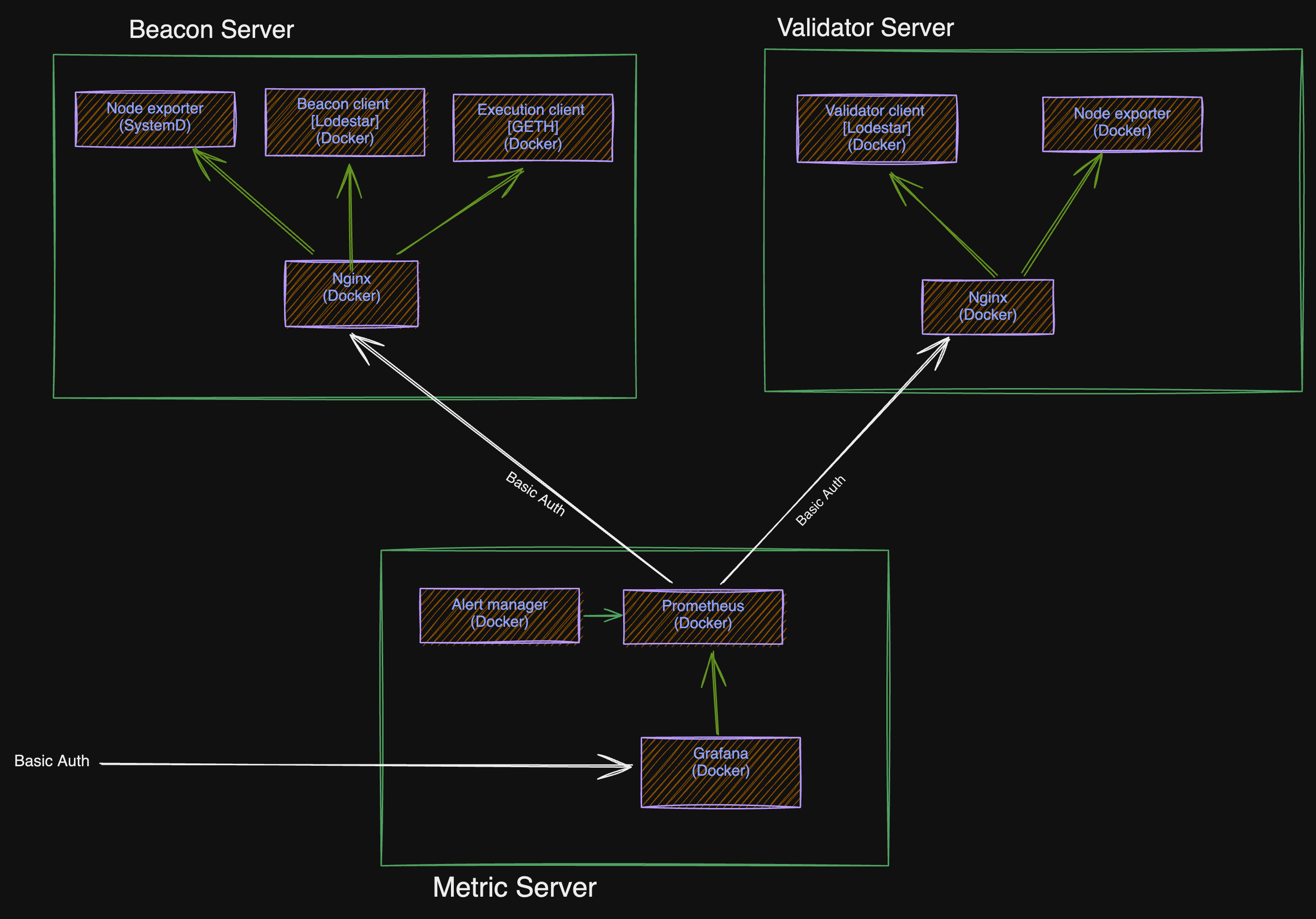Select the Execution client GETH box

pyautogui.click(x=533, y=127)
